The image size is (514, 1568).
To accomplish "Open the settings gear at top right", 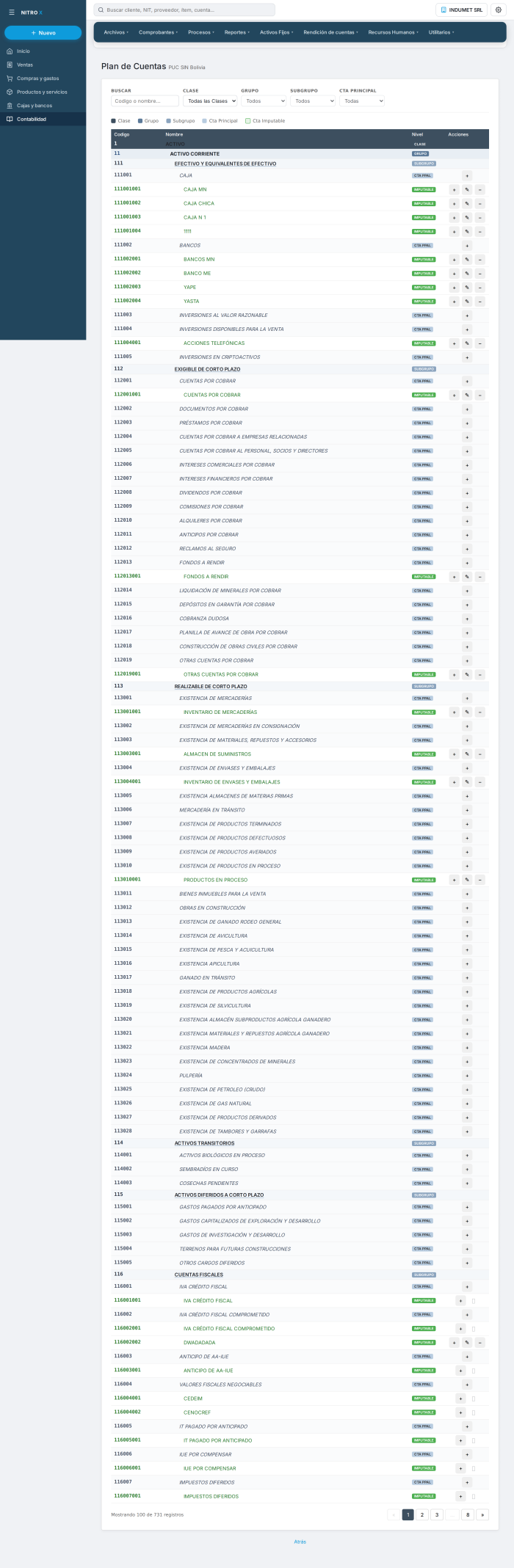I will pyautogui.click(x=499, y=10).
